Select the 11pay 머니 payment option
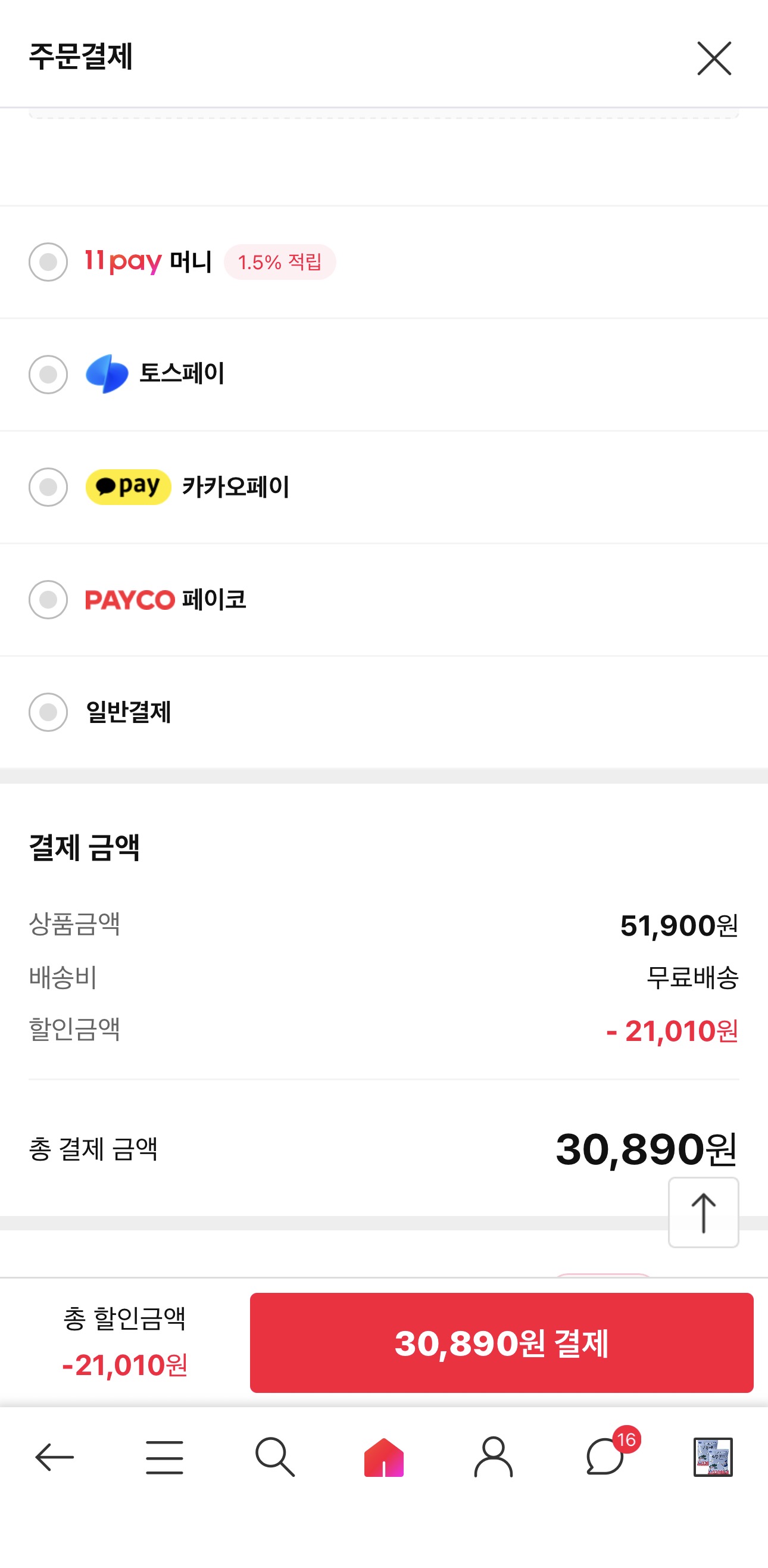This screenshot has height=1568, width=768. coord(48,262)
